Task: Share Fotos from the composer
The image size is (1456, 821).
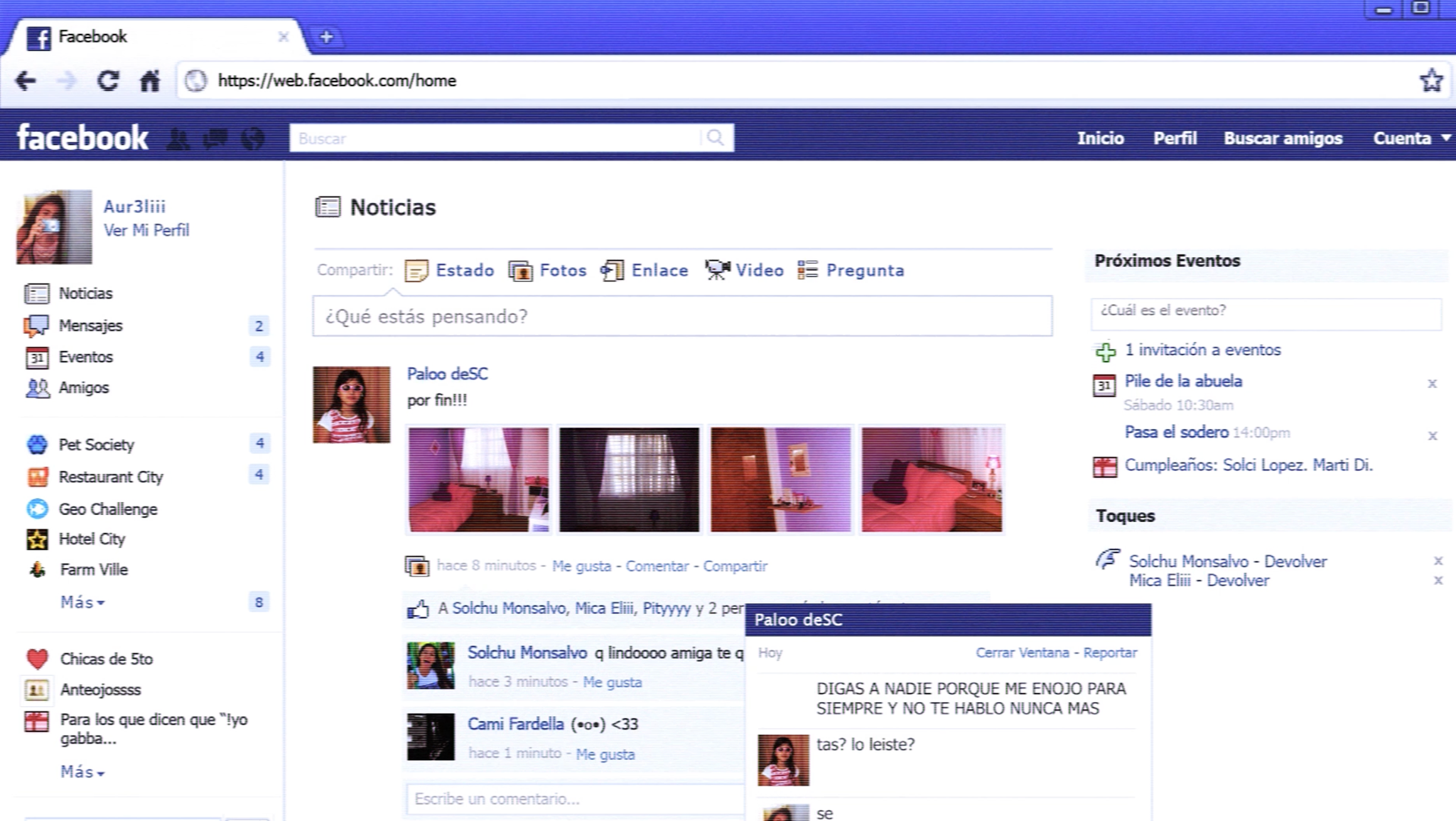Action: [547, 271]
